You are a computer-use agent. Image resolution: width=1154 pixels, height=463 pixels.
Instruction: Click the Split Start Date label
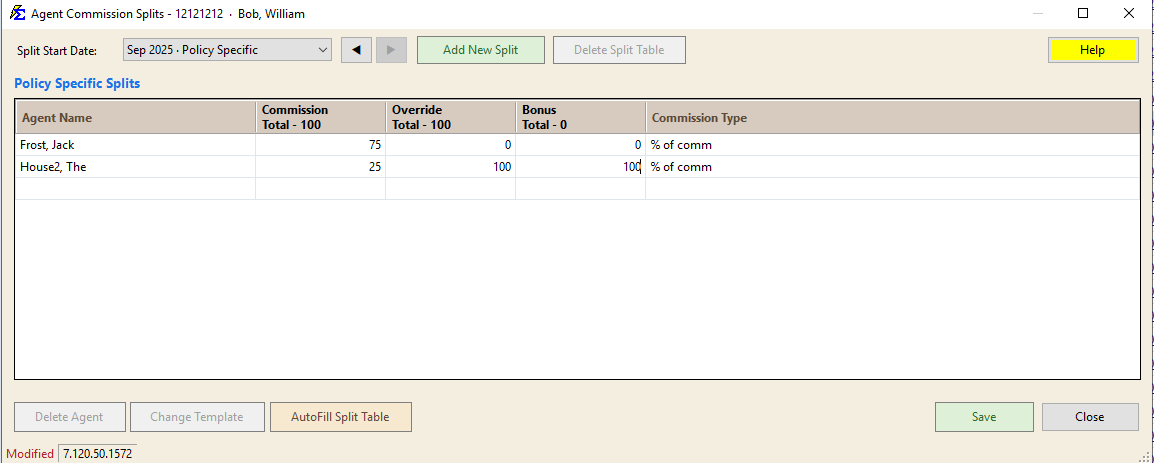click(57, 51)
